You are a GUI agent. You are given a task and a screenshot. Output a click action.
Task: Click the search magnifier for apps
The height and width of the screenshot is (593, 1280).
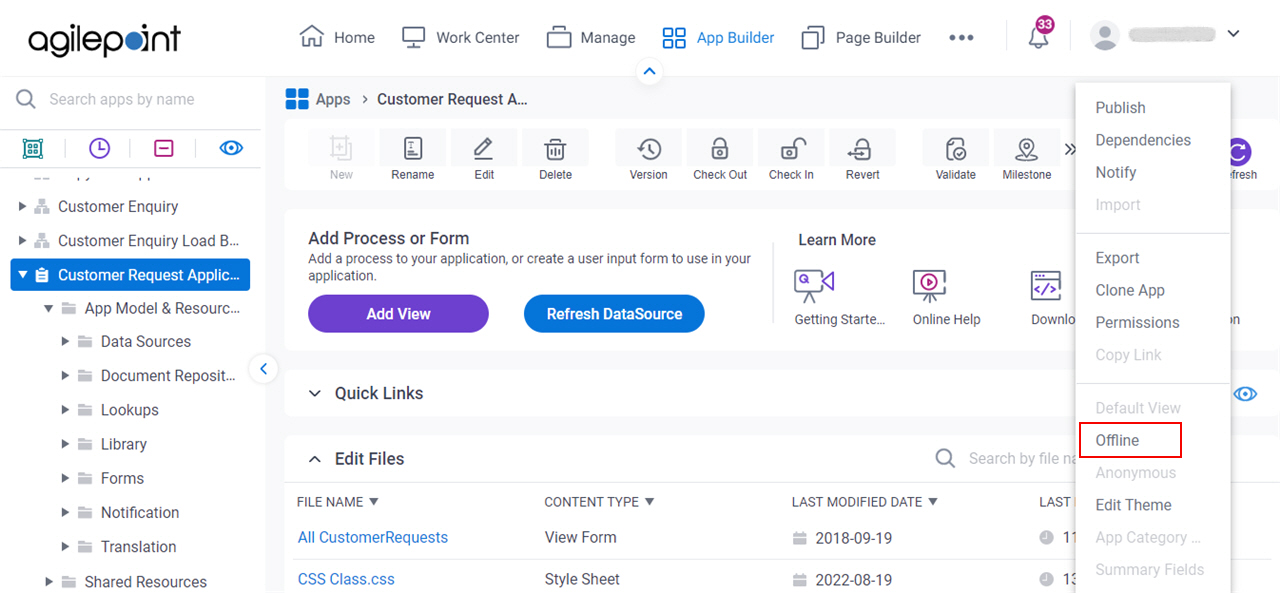[26, 99]
